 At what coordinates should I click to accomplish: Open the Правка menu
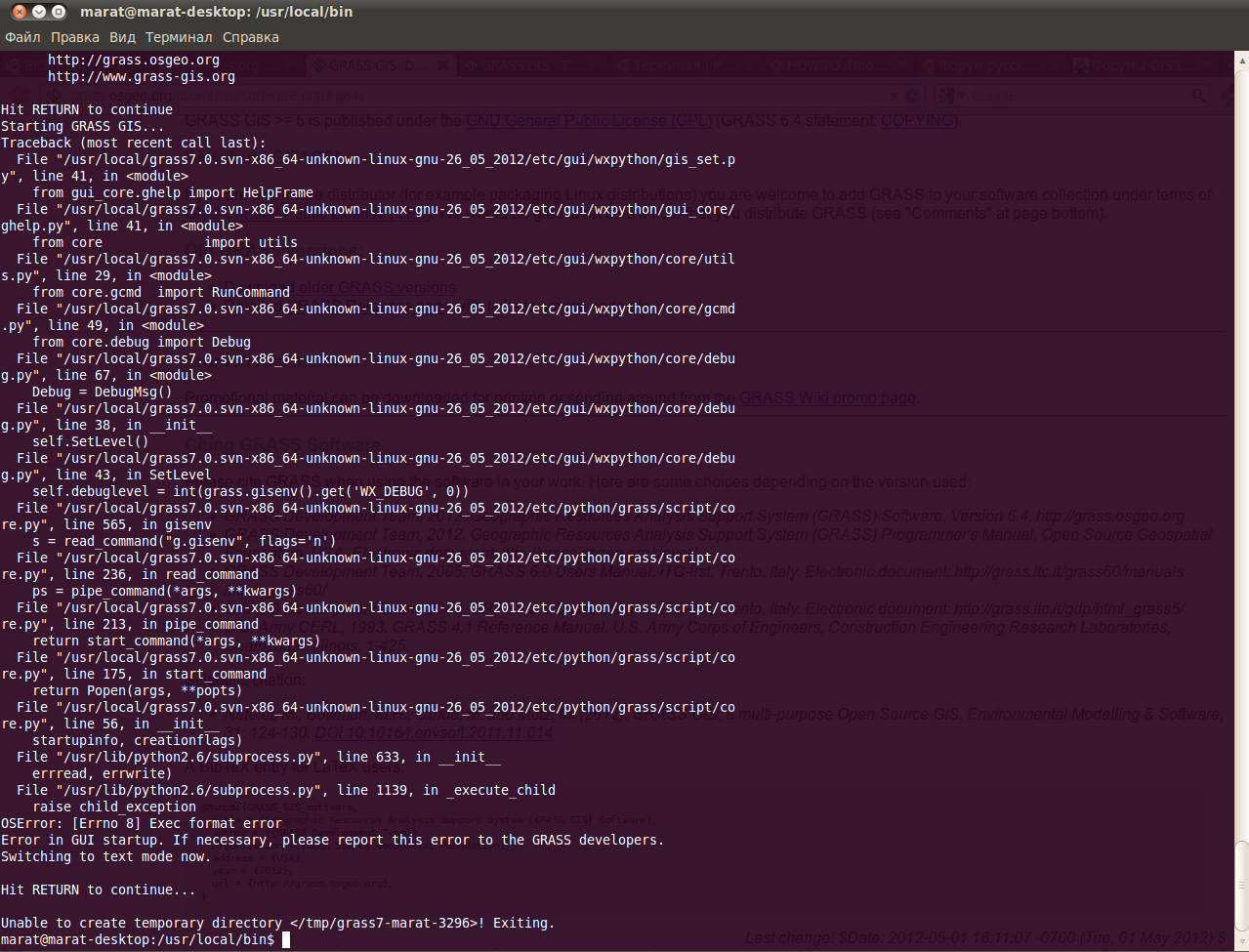tap(75, 37)
